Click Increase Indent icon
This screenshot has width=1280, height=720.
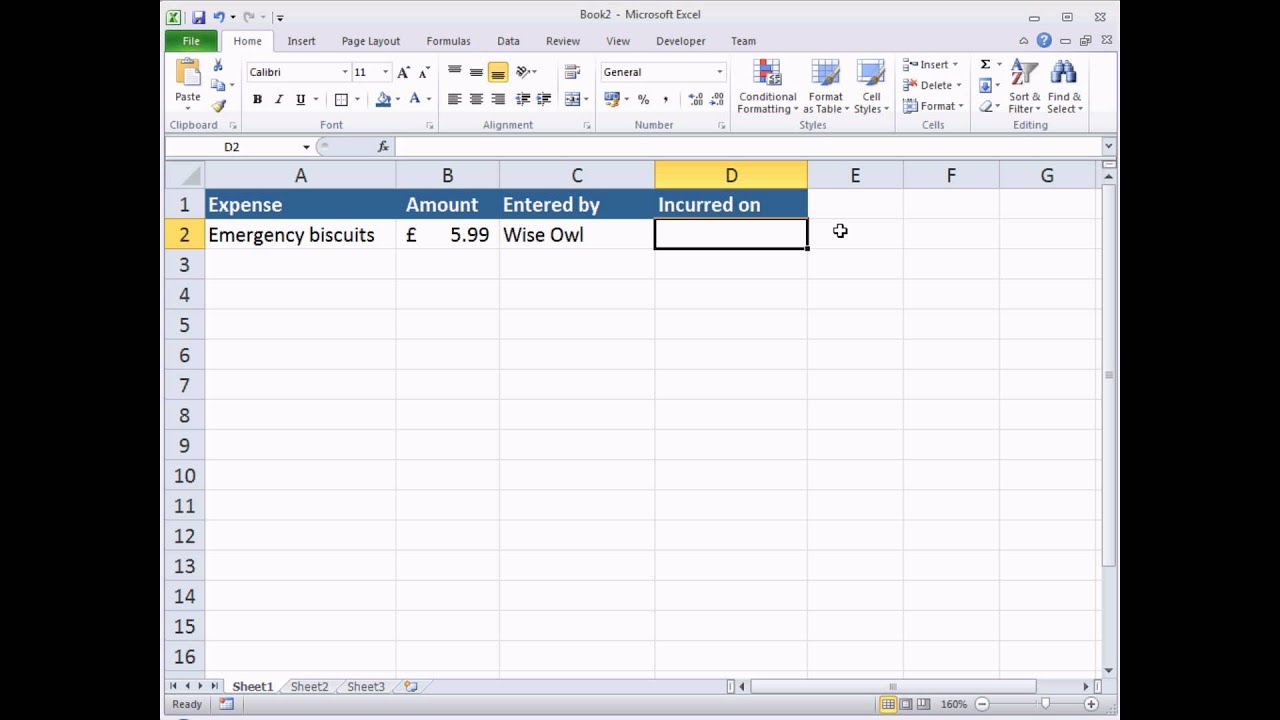click(x=544, y=99)
